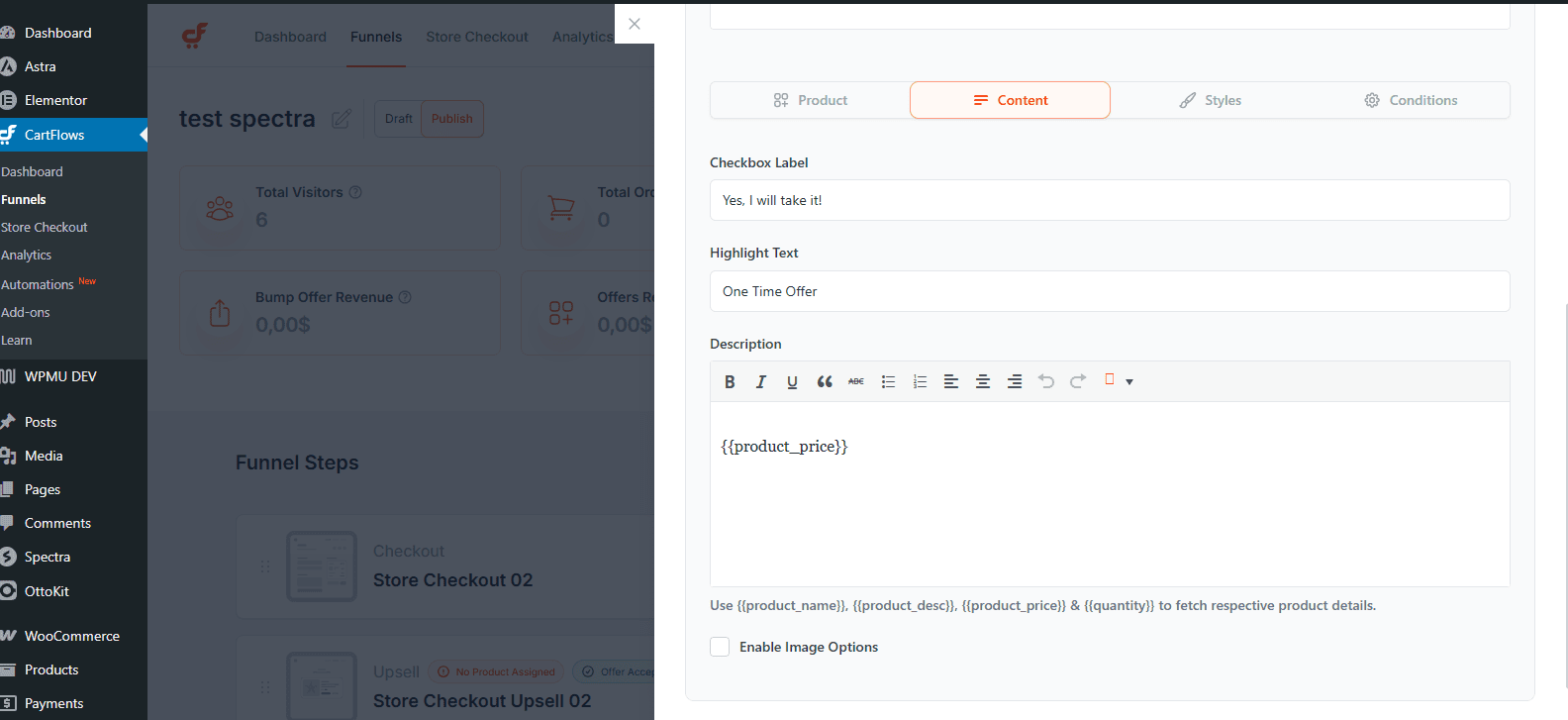The height and width of the screenshot is (720, 1568).
Task: Click Total Visitors people icon
Action: 220,208
